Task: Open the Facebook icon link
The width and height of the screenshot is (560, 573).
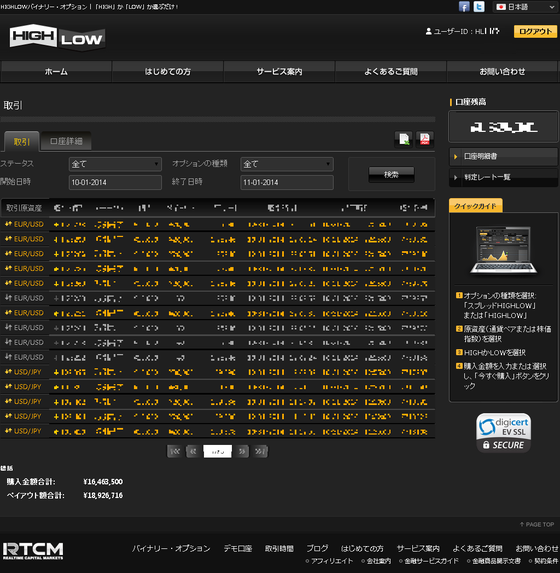Action: [x=464, y=7]
